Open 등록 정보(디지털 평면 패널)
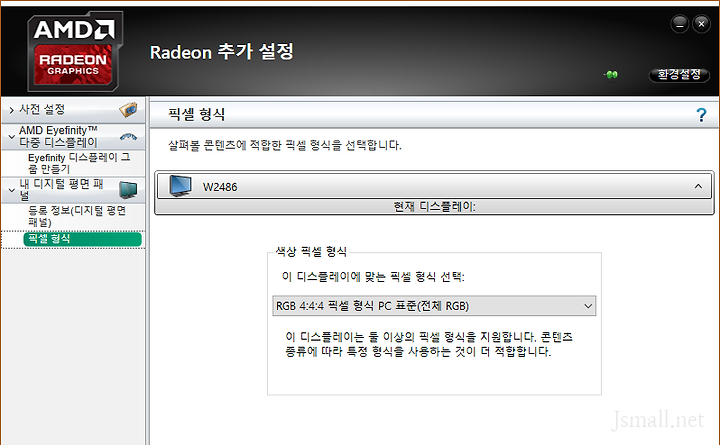Viewport: 720px width, 445px height. [77, 216]
